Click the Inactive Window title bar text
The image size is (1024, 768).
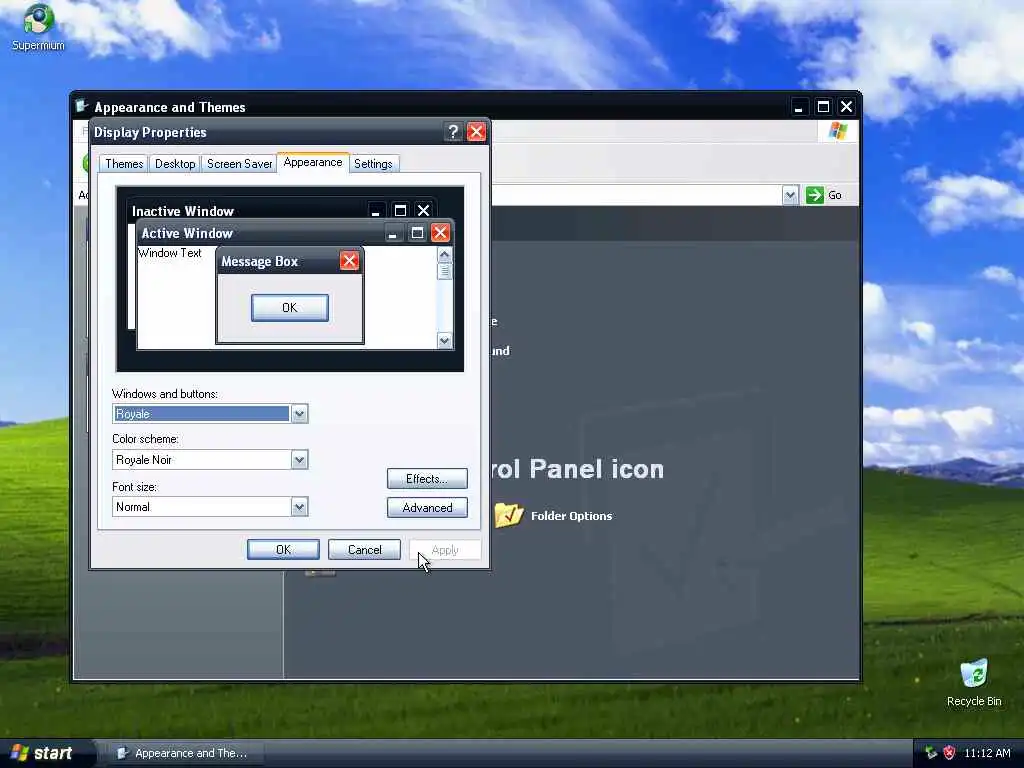(x=183, y=211)
